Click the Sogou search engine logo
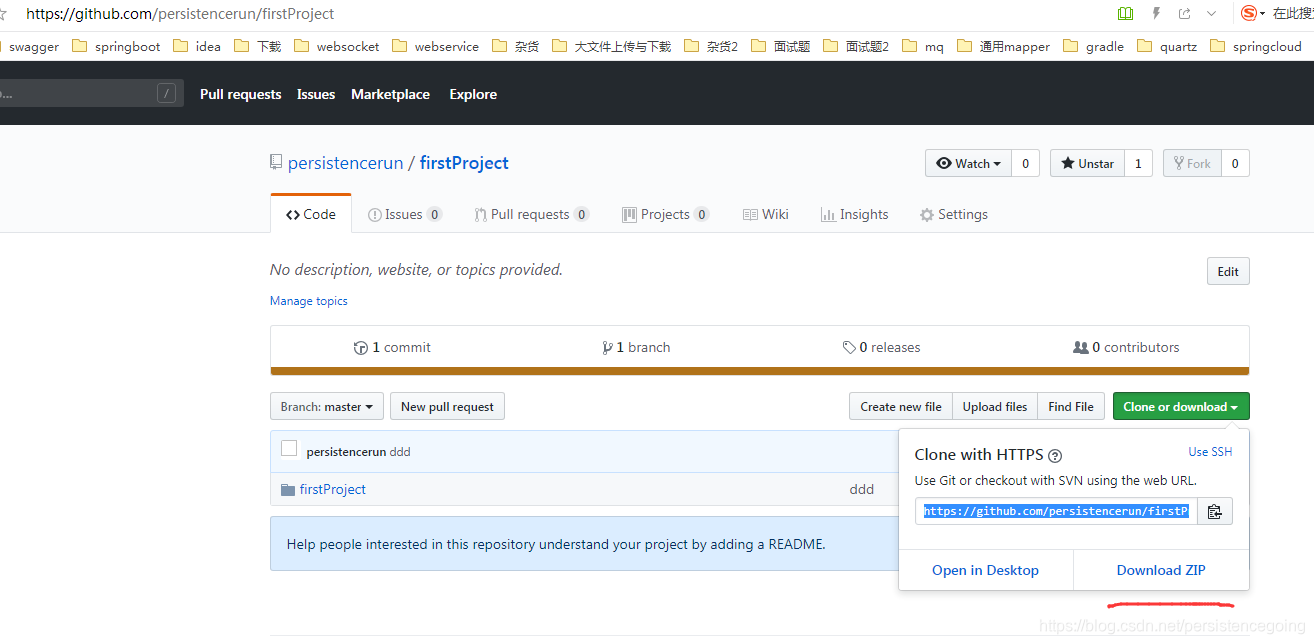1314x644 pixels. [x=1248, y=13]
